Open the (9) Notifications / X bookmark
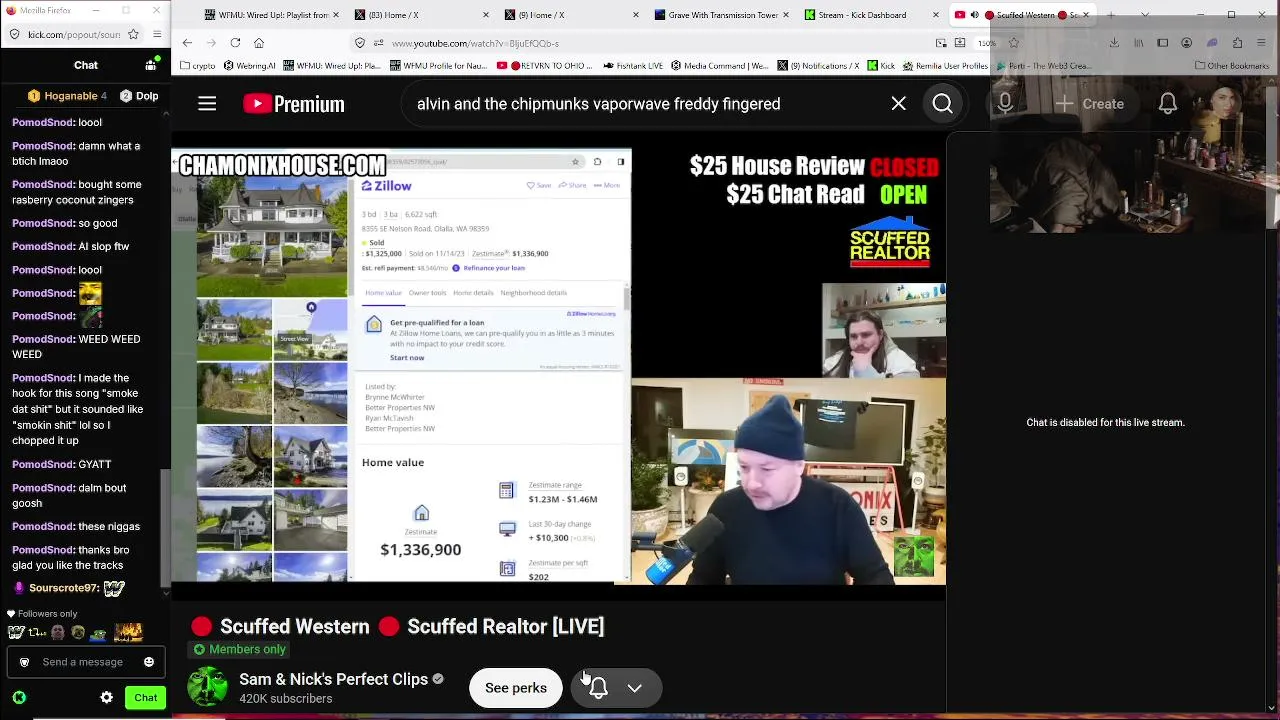The width and height of the screenshot is (1280, 720). pos(816,66)
